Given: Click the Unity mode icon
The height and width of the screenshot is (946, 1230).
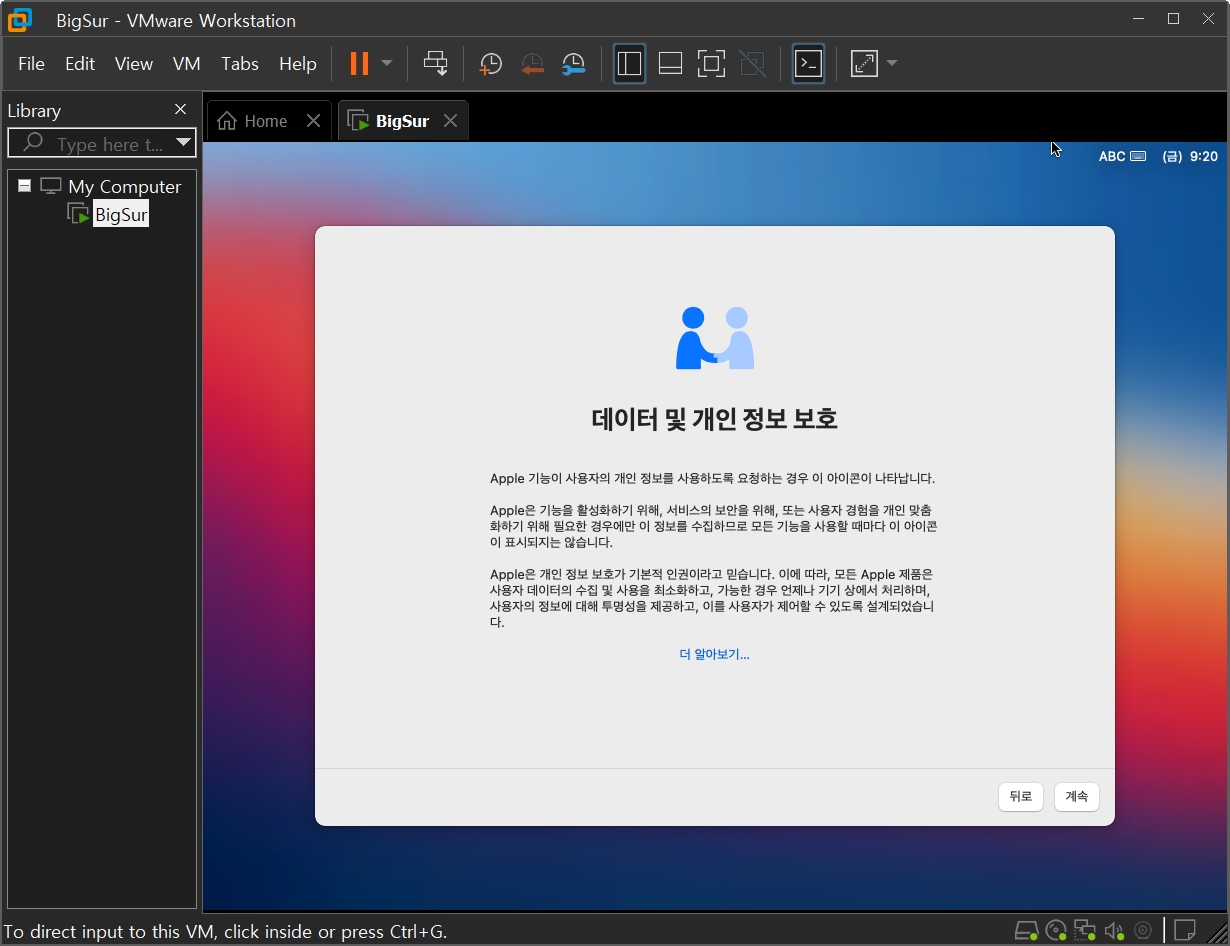Looking at the screenshot, I should (x=752, y=63).
